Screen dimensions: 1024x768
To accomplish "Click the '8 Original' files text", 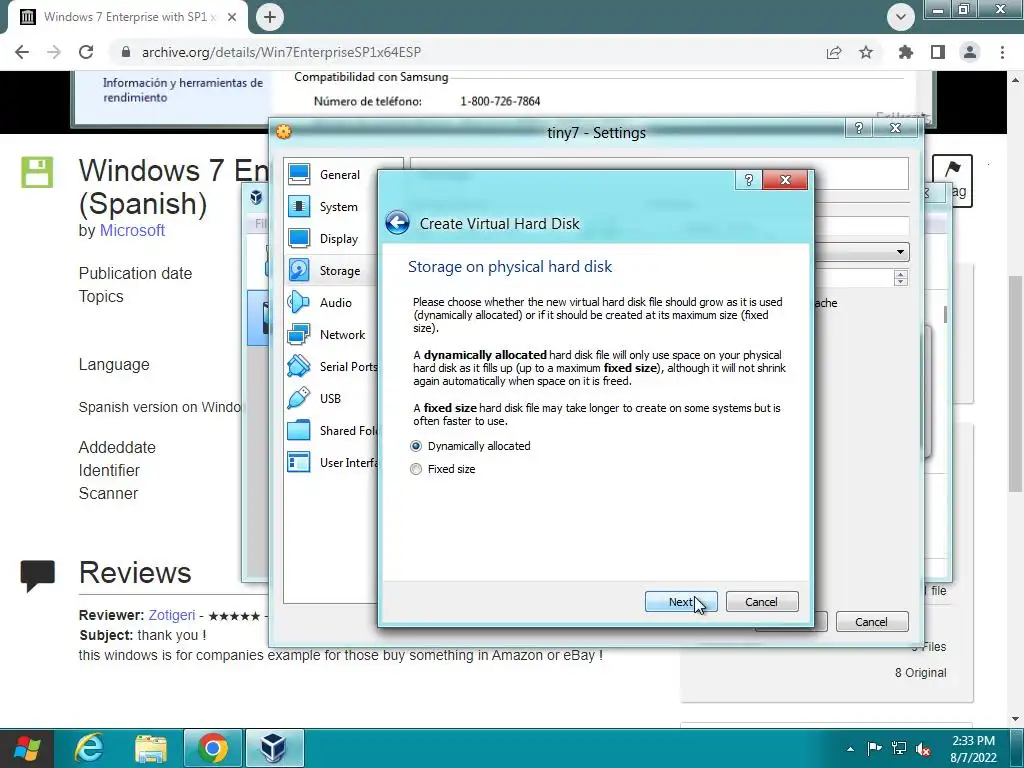I will pyautogui.click(x=920, y=673).
